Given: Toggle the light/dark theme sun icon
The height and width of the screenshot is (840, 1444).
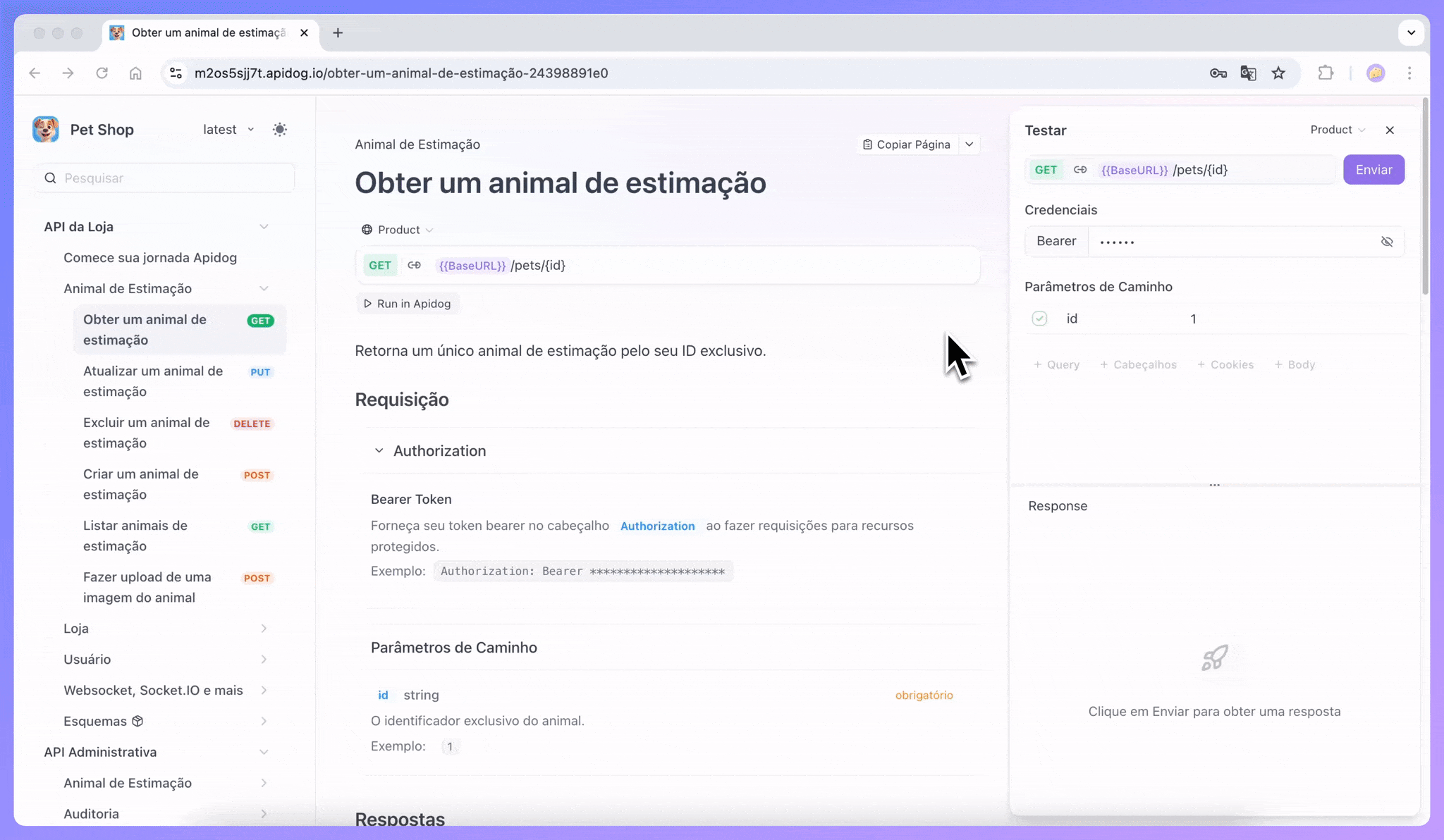Looking at the screenshot, I should click(x=280, y=130).
